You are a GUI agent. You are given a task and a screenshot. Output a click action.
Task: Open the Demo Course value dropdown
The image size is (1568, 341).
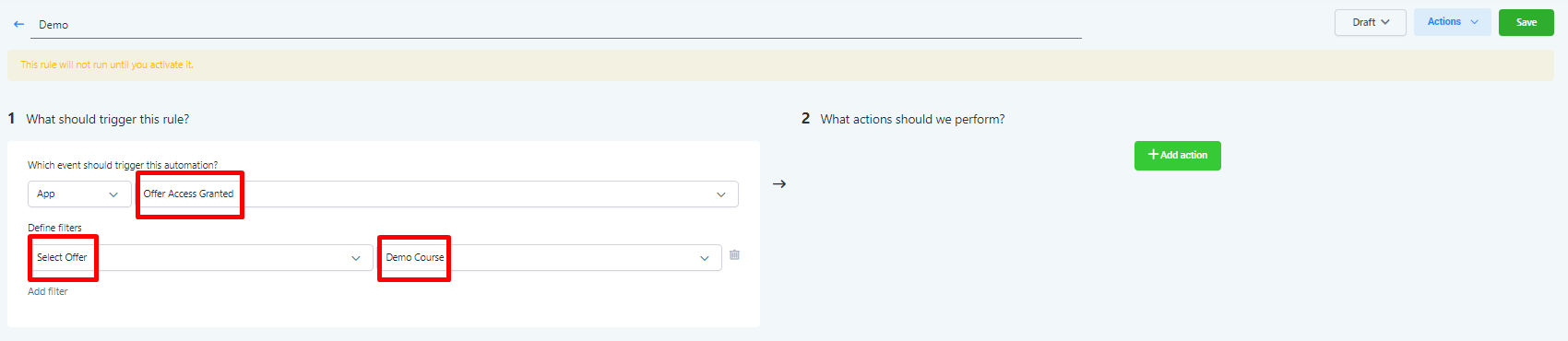coord(550,258)
